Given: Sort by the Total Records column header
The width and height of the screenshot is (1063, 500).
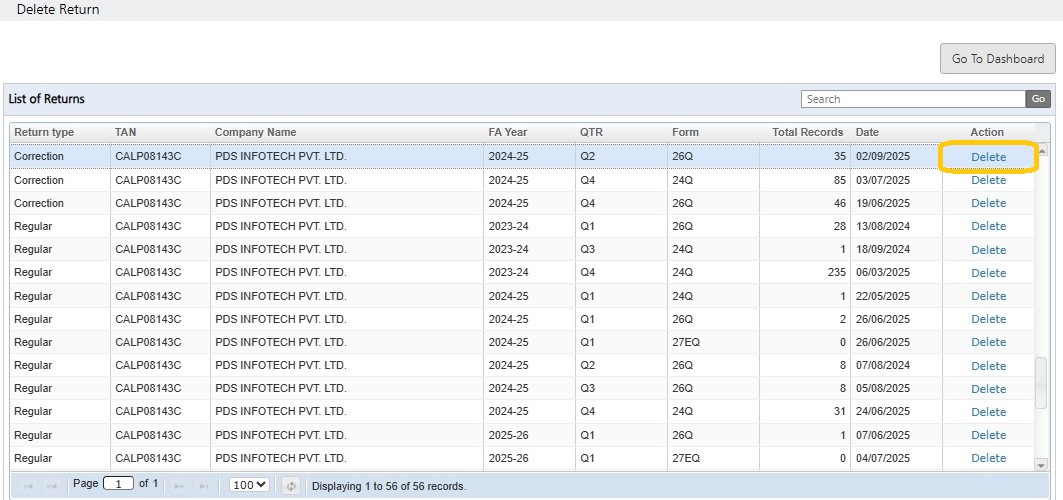Looking at the screenshot, I should [x=807, y=132].
